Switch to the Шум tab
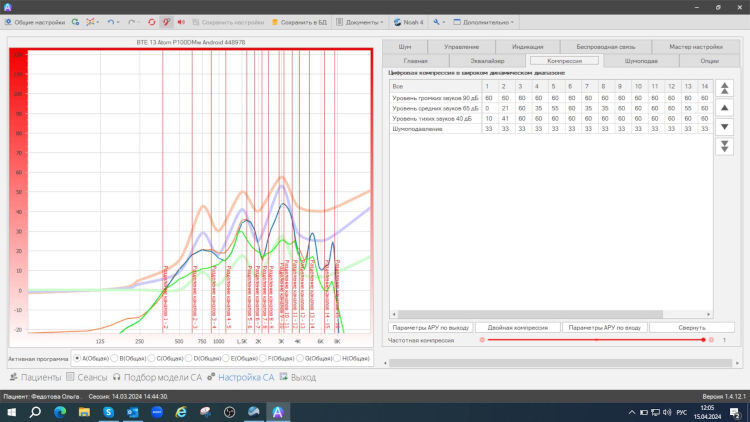Image resolution: width=750 pixels, height=422 pixels. coord(405,47)
